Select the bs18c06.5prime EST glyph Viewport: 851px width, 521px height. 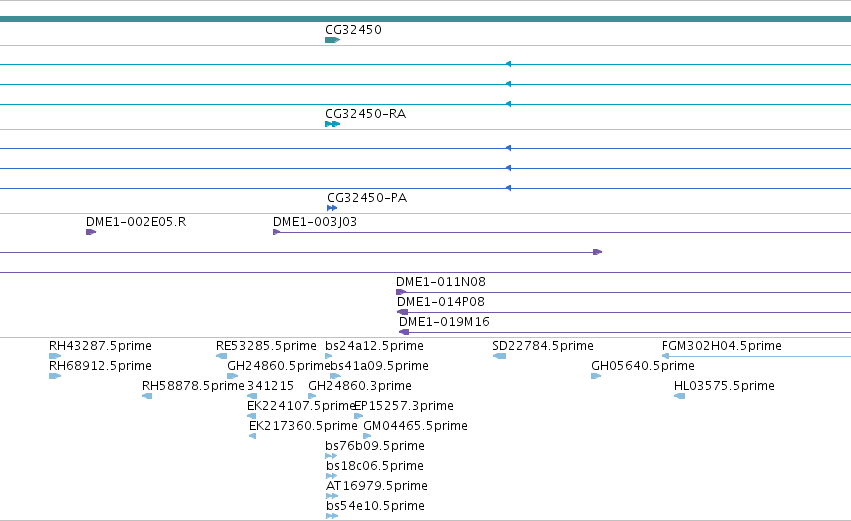332,476
